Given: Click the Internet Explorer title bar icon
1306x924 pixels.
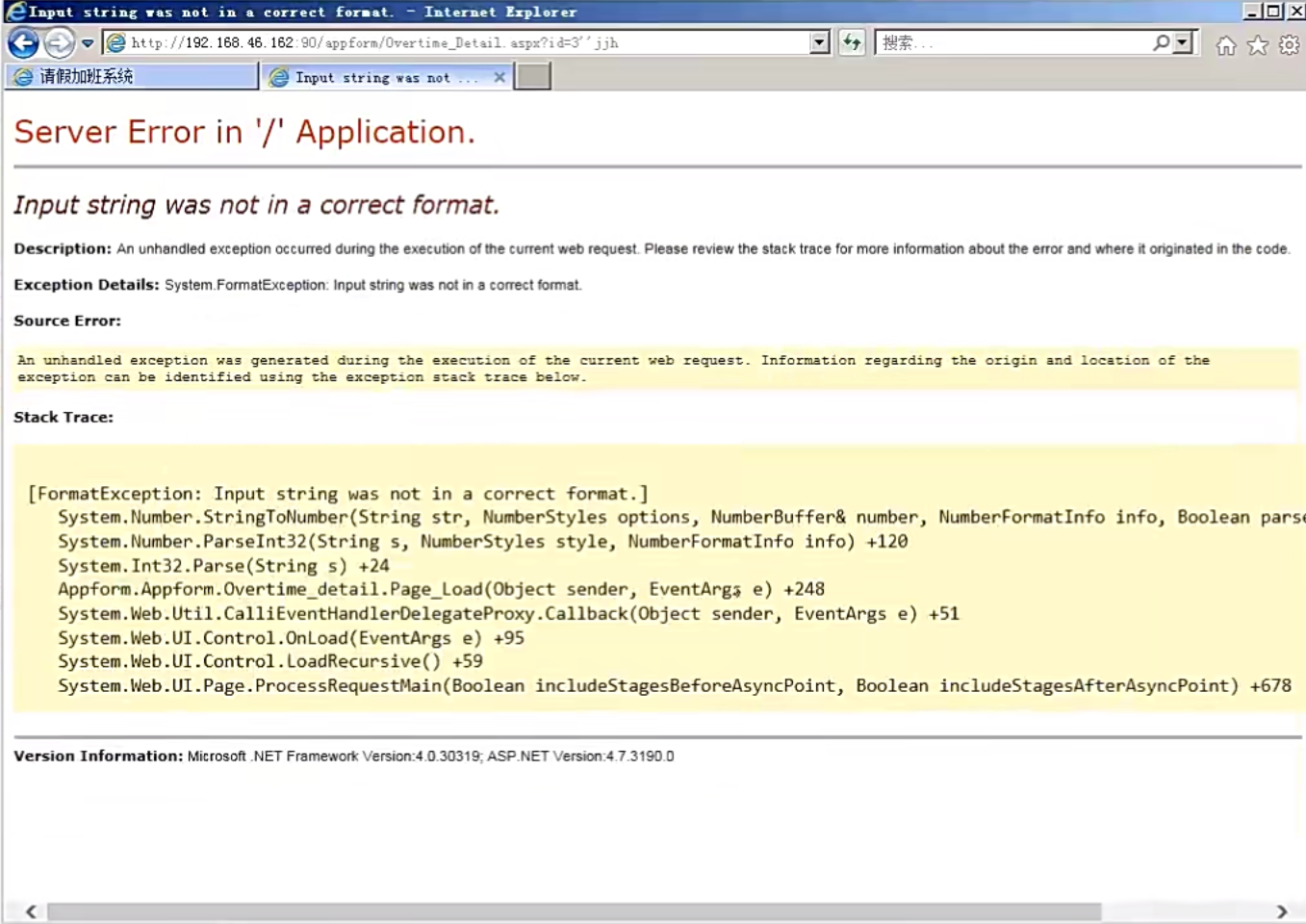Looking at the screenshot, I should (15, 12).
